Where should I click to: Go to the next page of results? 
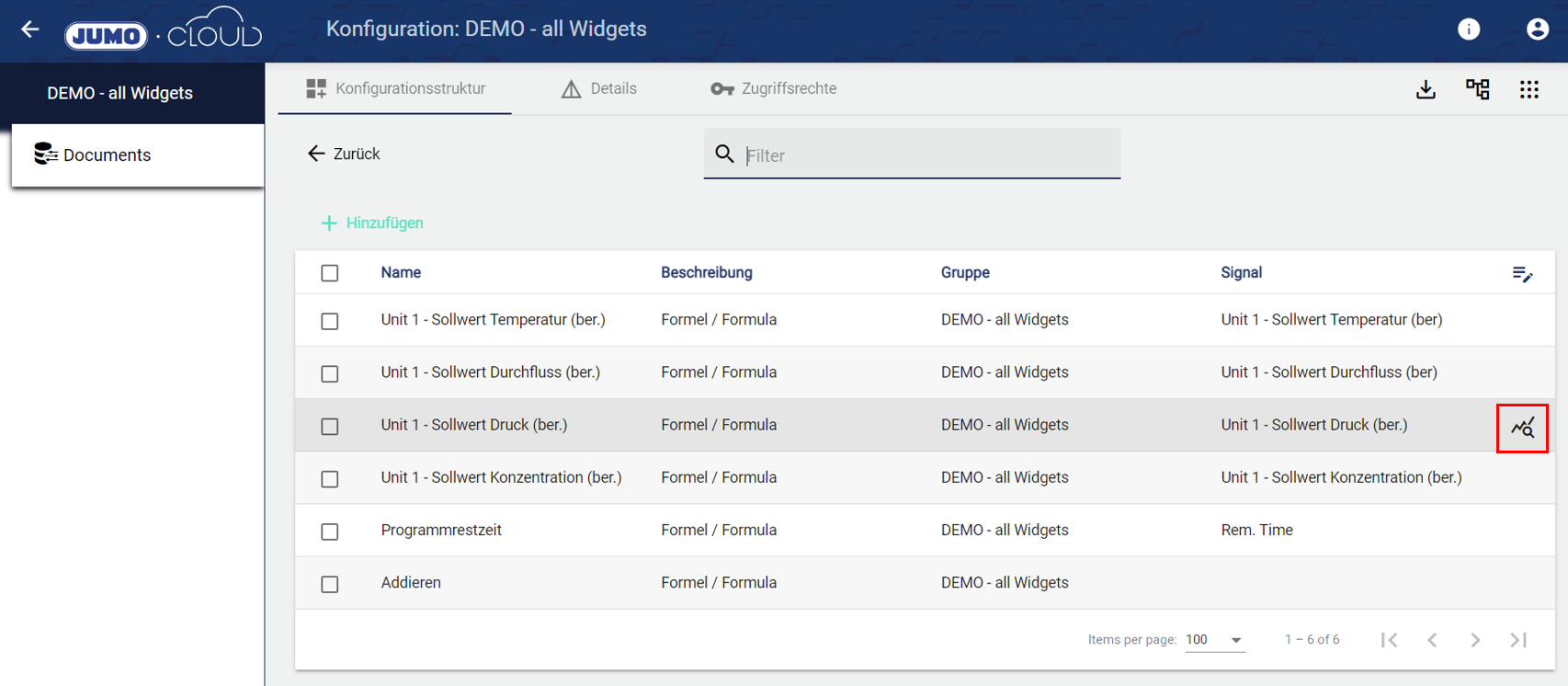(x=1475, y=640)
